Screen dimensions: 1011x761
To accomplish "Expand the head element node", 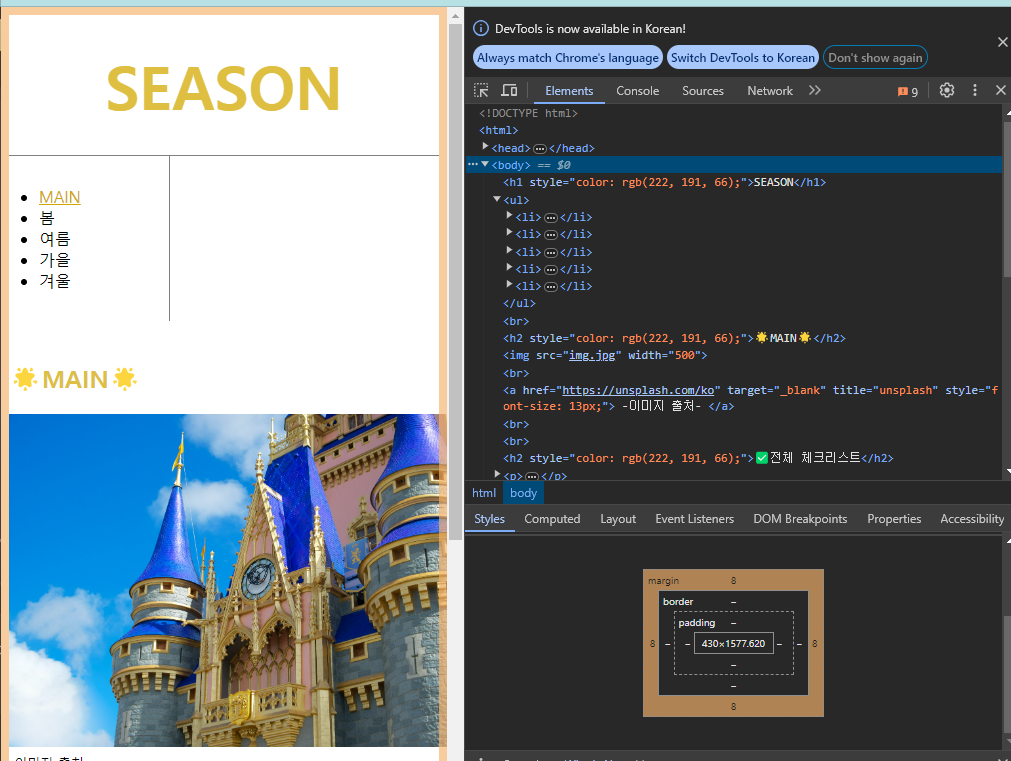I will pyautogui.click(x=486, y=147).
